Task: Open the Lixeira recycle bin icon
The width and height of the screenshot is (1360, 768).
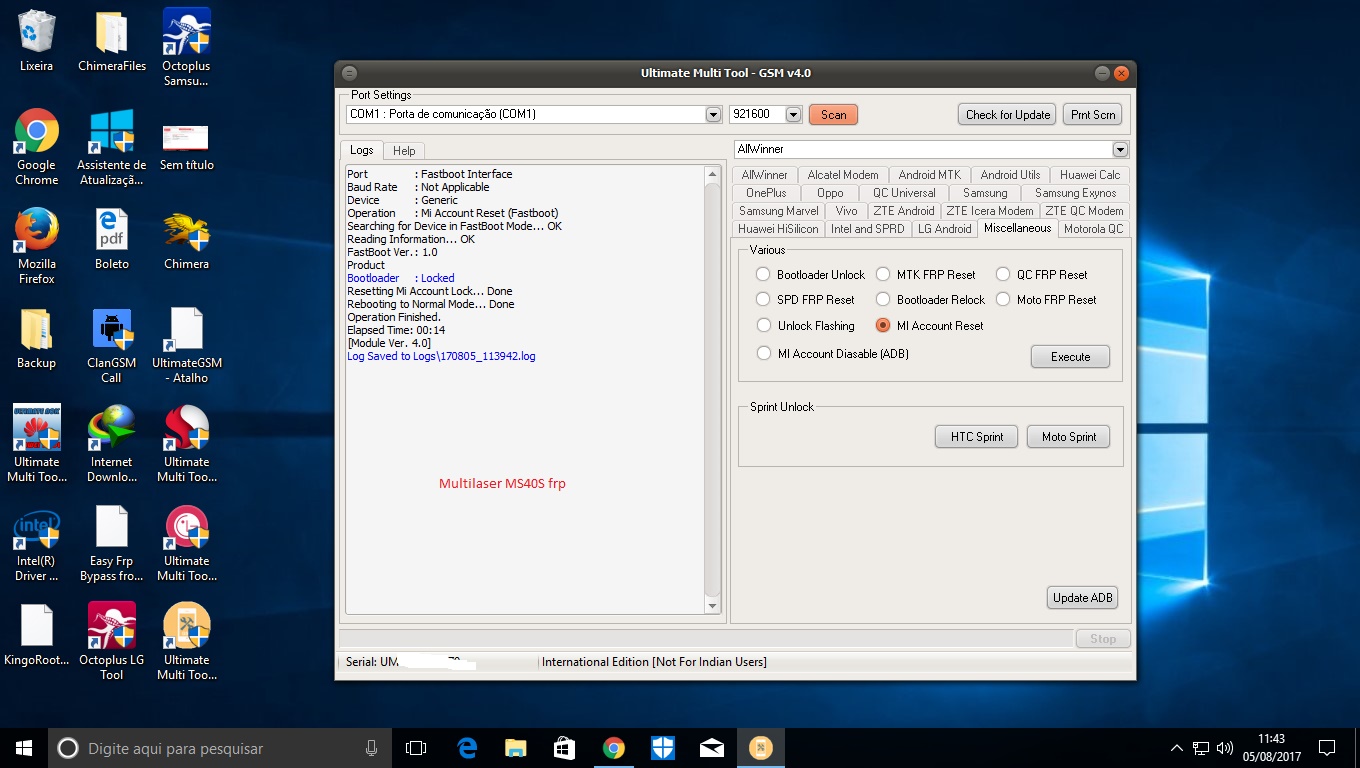Action: (37, 42)
